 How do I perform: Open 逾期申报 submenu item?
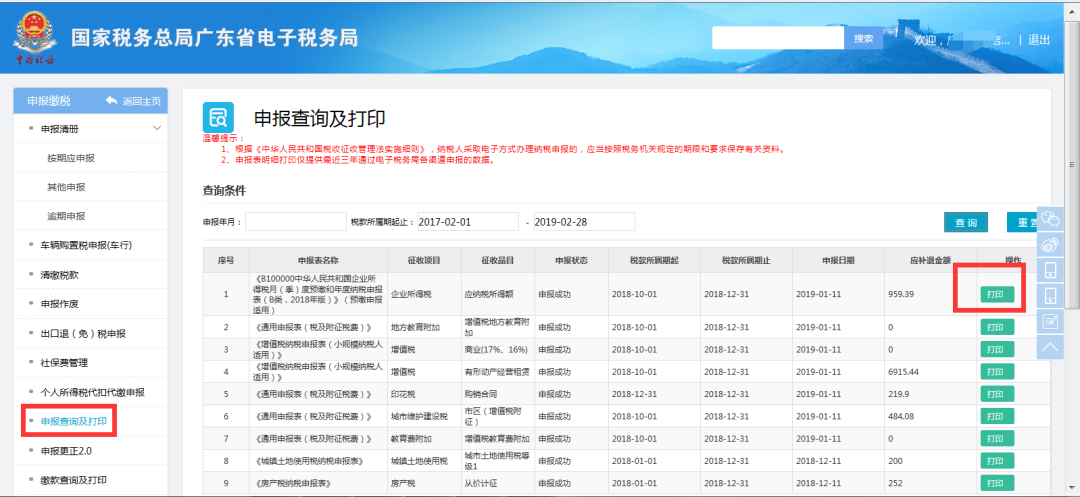tap(66, 215)
